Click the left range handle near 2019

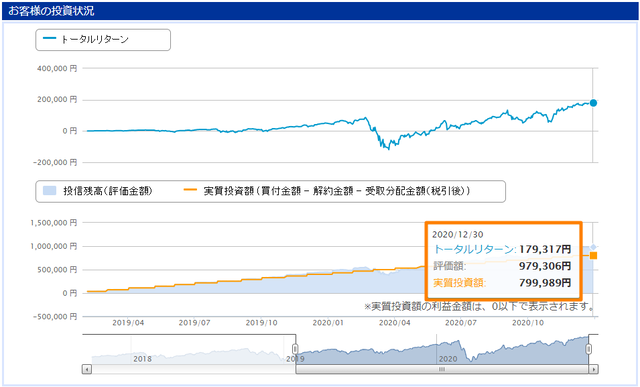coord(295,349)
